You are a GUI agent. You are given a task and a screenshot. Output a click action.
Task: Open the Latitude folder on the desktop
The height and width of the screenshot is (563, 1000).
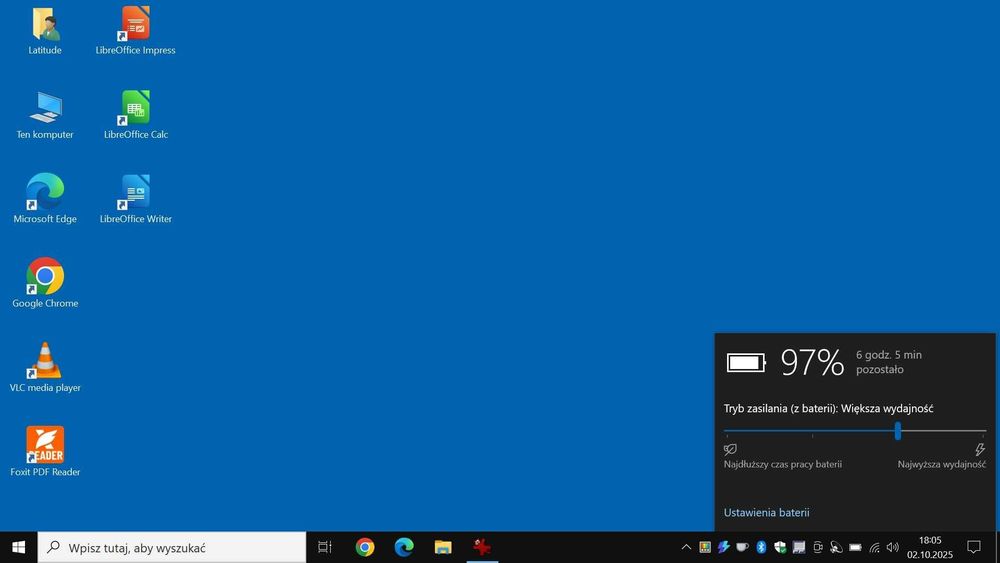coord(45,31)
